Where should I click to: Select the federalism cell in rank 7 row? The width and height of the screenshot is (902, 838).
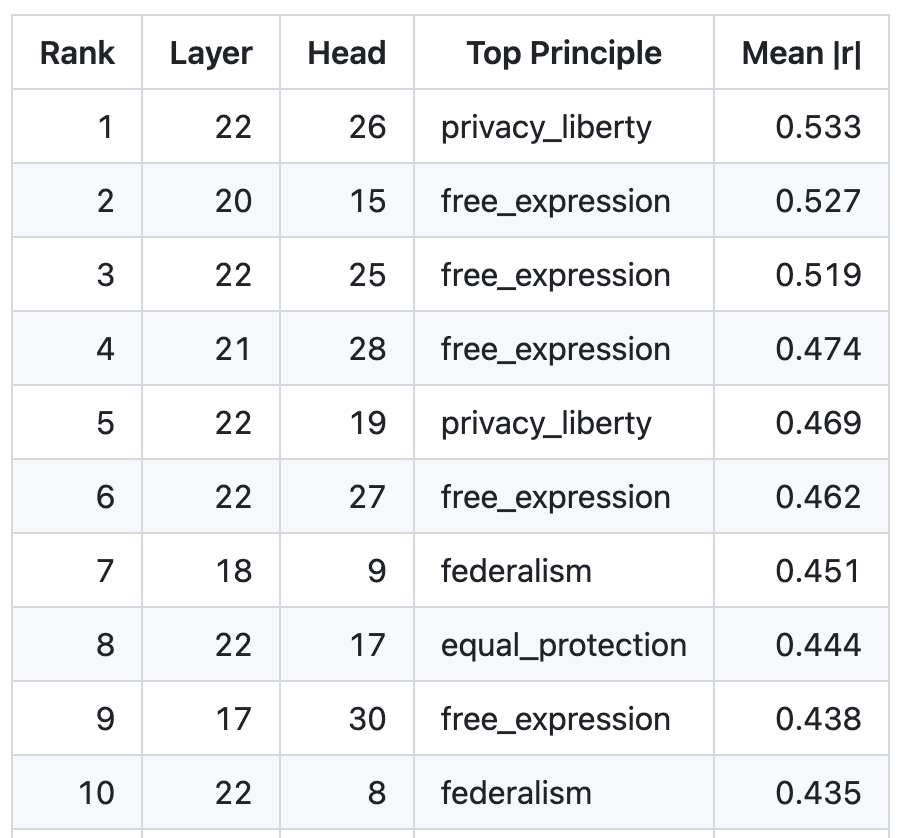pos(516,571)
